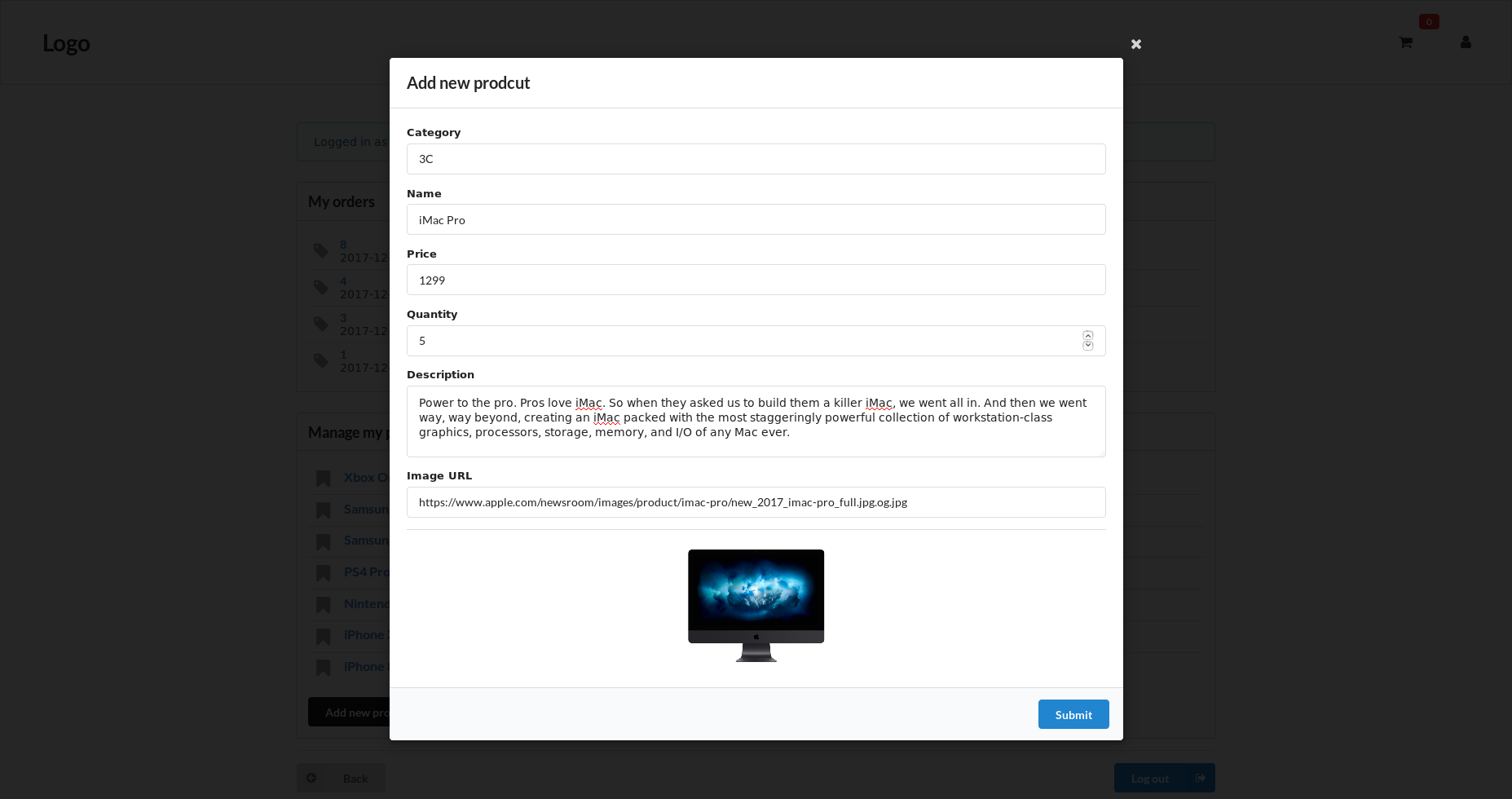Click the back arrow circle icon

click(x=311, y=778)
